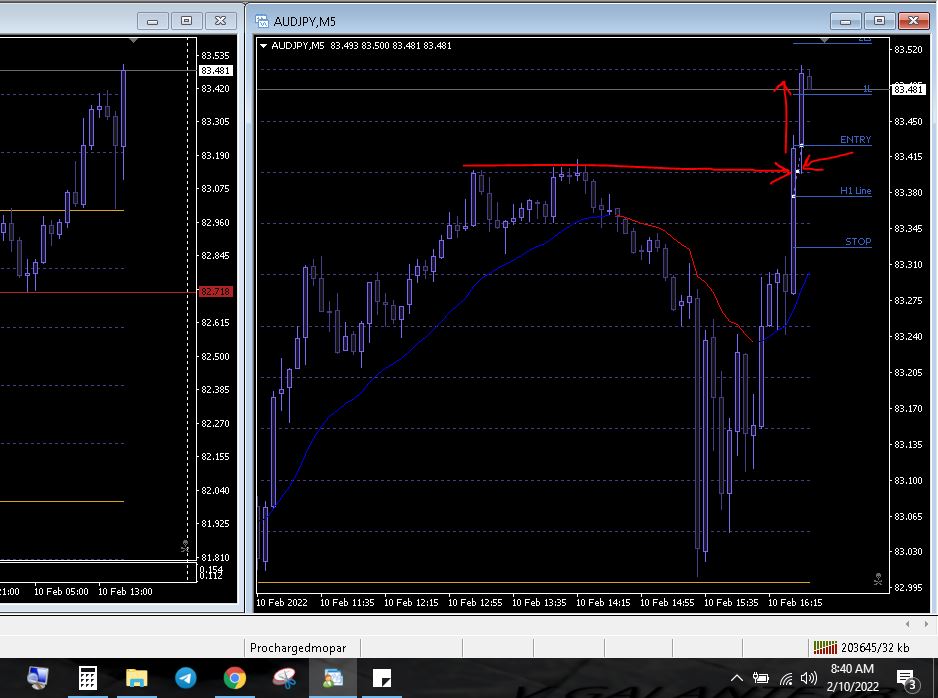Screen dimensions: 938x698
Task: Switch to the MetaTrader taskbar icon
Action: (333, 678)
